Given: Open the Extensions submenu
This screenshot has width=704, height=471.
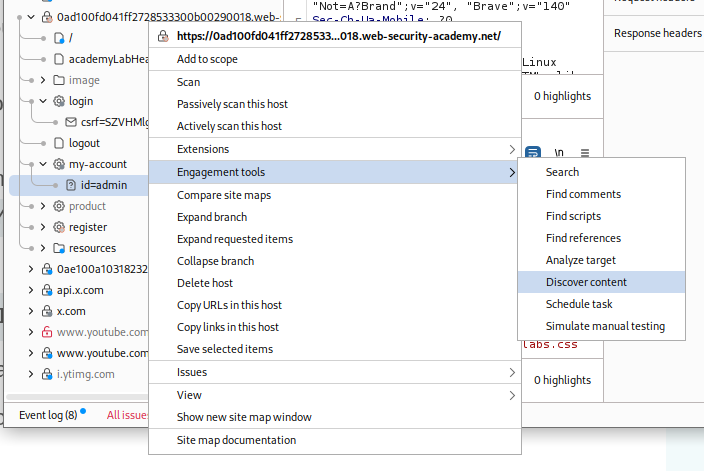Looking at the screenshot, I should click(x=203, y=149).
